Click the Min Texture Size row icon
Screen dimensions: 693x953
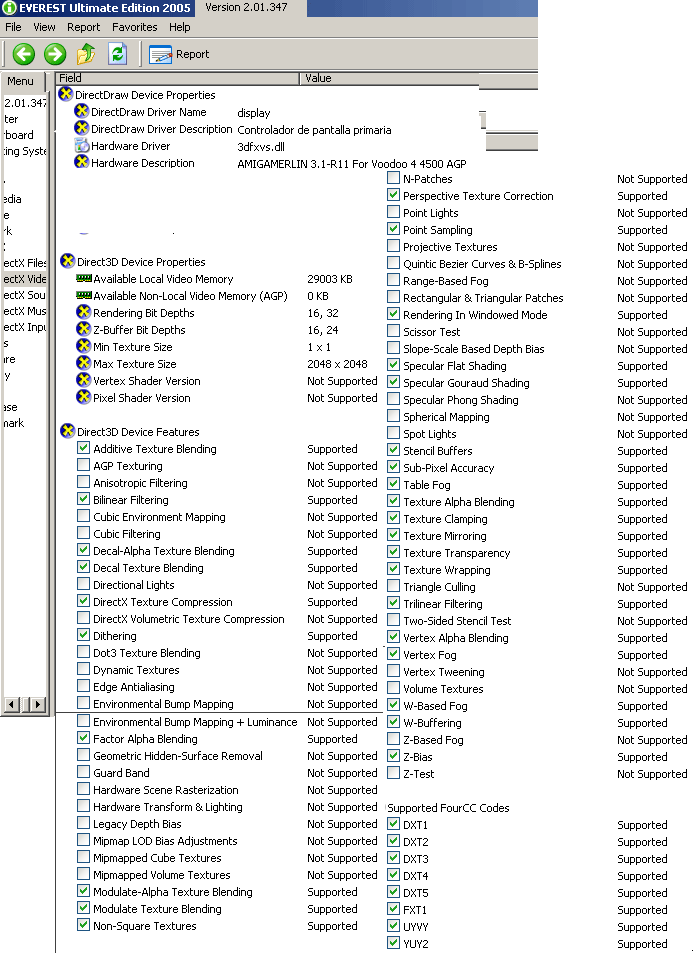pyautogui.click(x=83, y=346)
